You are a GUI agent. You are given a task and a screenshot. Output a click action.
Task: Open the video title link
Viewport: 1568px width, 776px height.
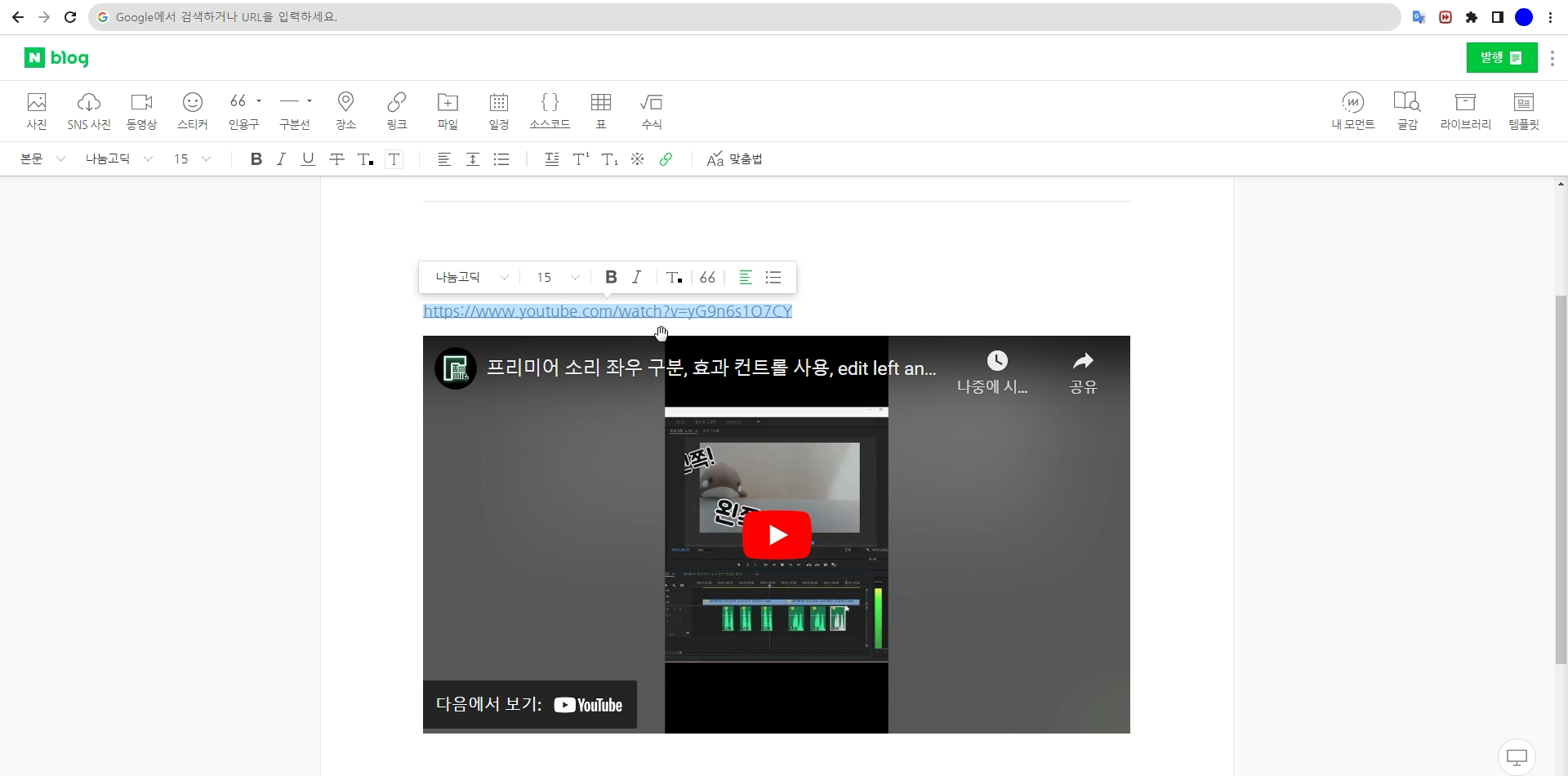711,368
